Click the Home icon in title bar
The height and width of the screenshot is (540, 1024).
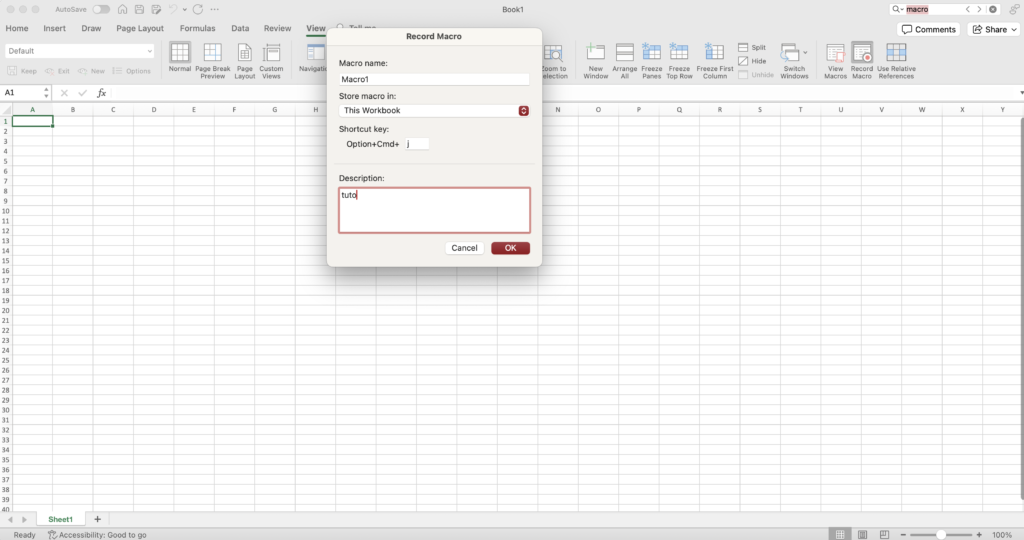tap(122, 9)
